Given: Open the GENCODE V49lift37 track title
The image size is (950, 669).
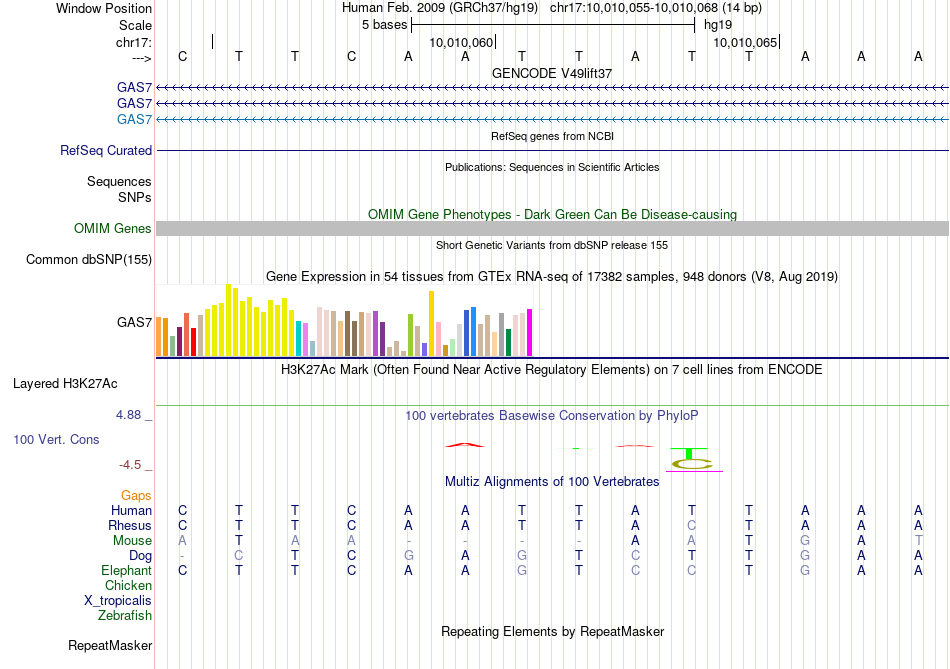Looking at the screenshot, I should (552, 73).
